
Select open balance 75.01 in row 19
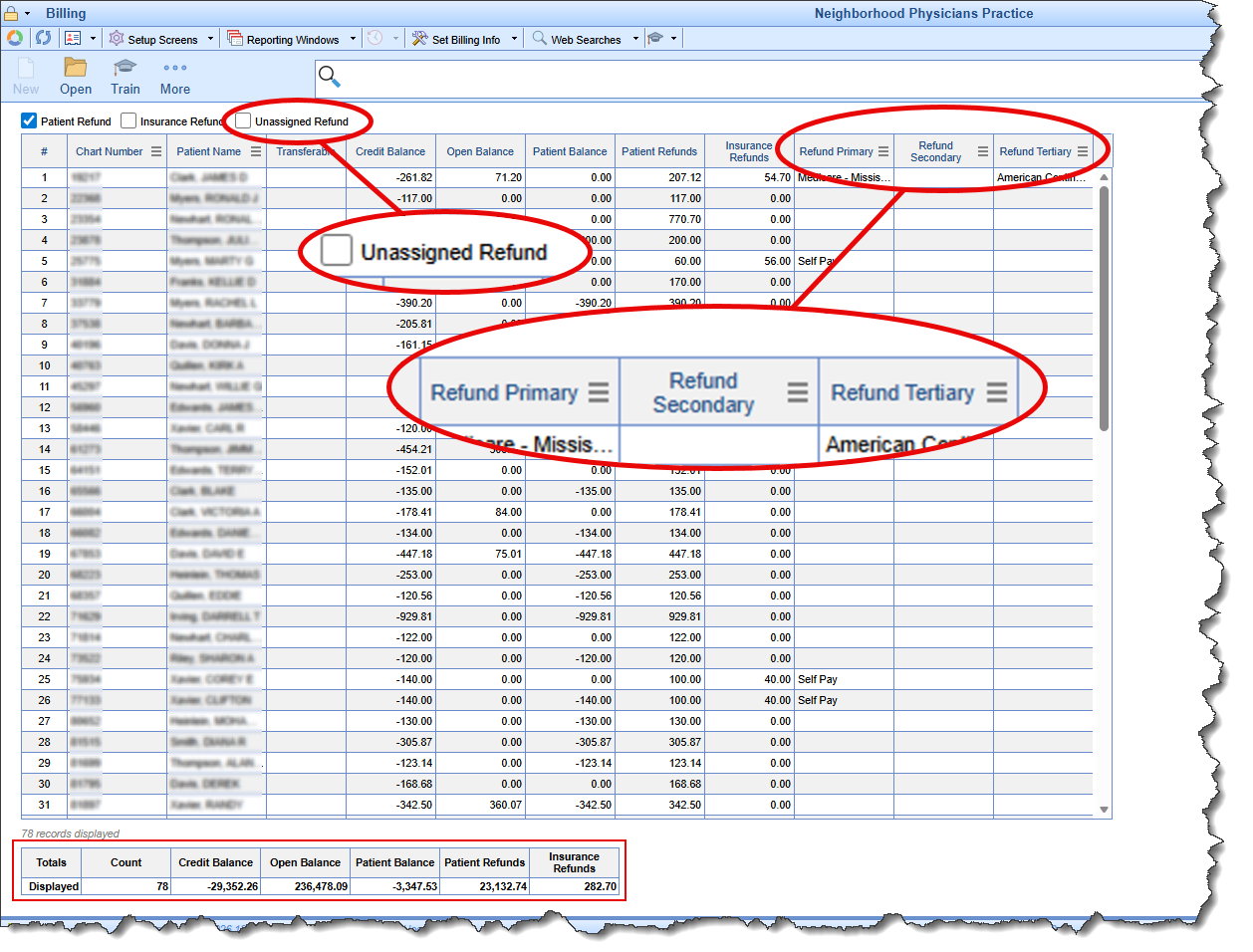(x=480, y=554)
